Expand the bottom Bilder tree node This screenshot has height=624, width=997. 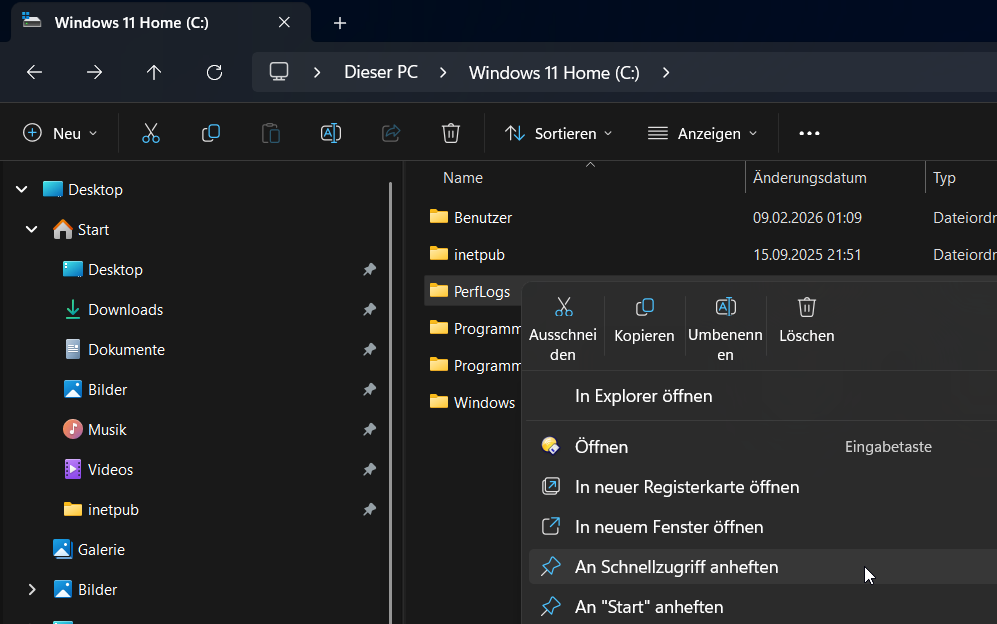tap(32, 590)
